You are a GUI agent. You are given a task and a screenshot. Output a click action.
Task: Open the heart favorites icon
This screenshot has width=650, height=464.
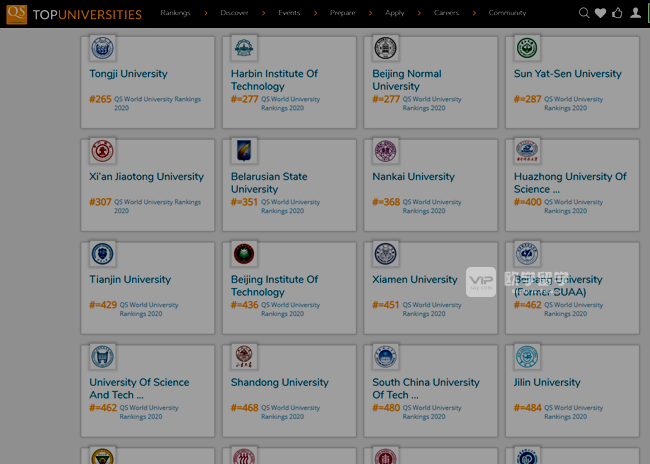point(600,13)
